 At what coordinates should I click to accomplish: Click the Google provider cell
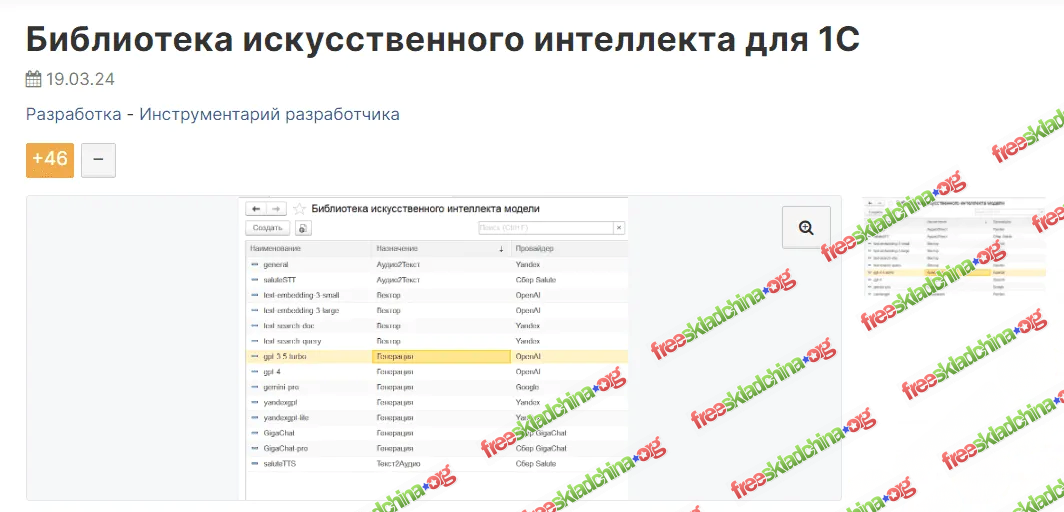(527, 387)
